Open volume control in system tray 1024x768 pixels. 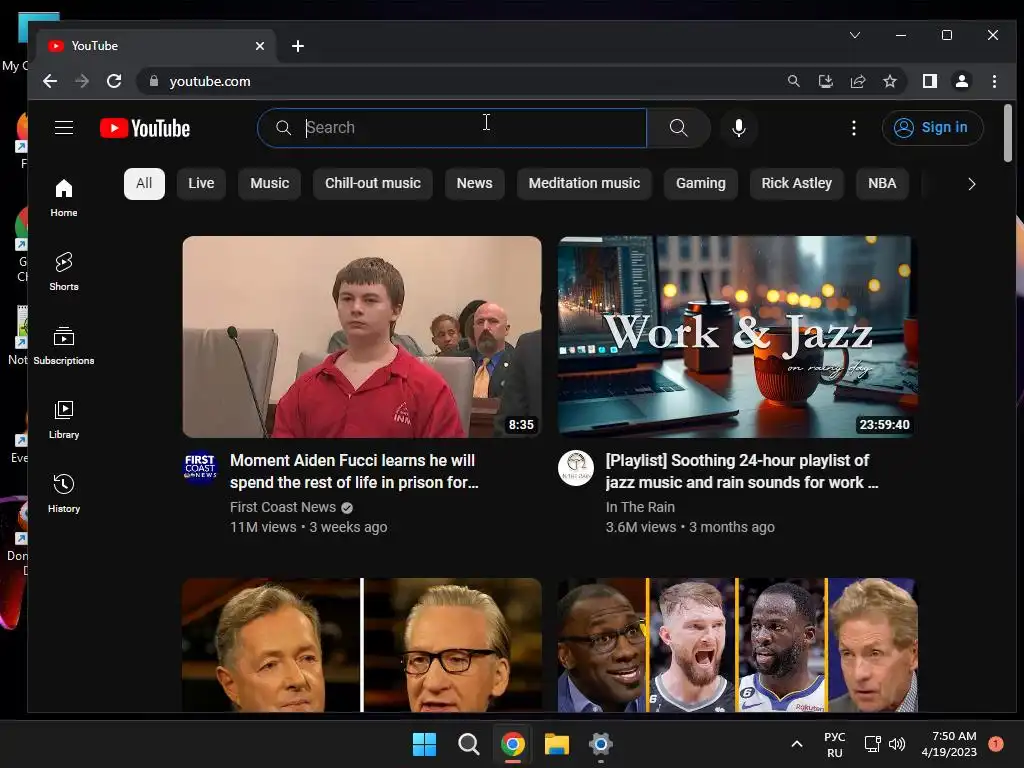click(897, 744)
